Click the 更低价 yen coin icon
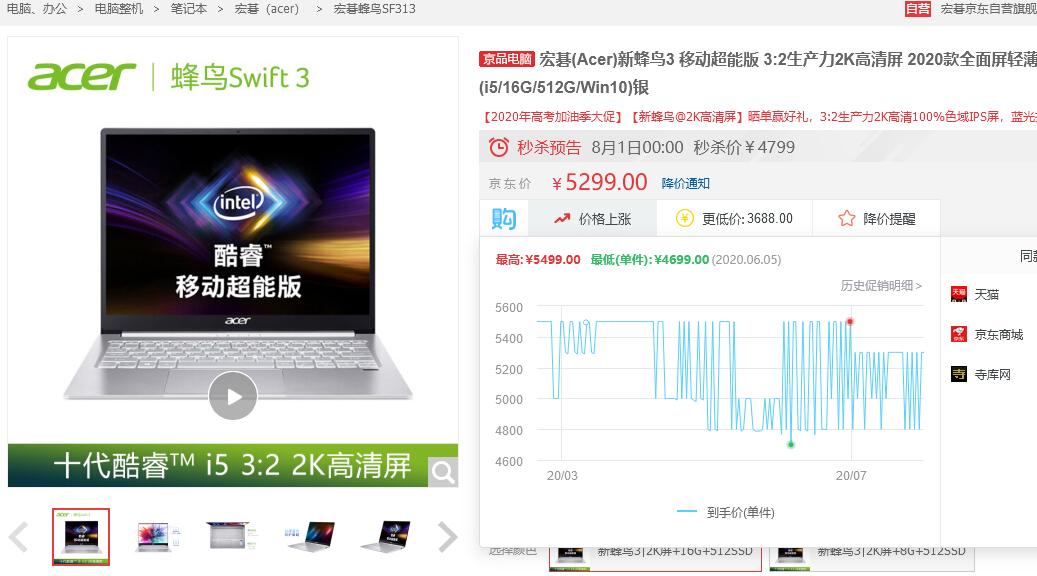 (x=684, y=219)
